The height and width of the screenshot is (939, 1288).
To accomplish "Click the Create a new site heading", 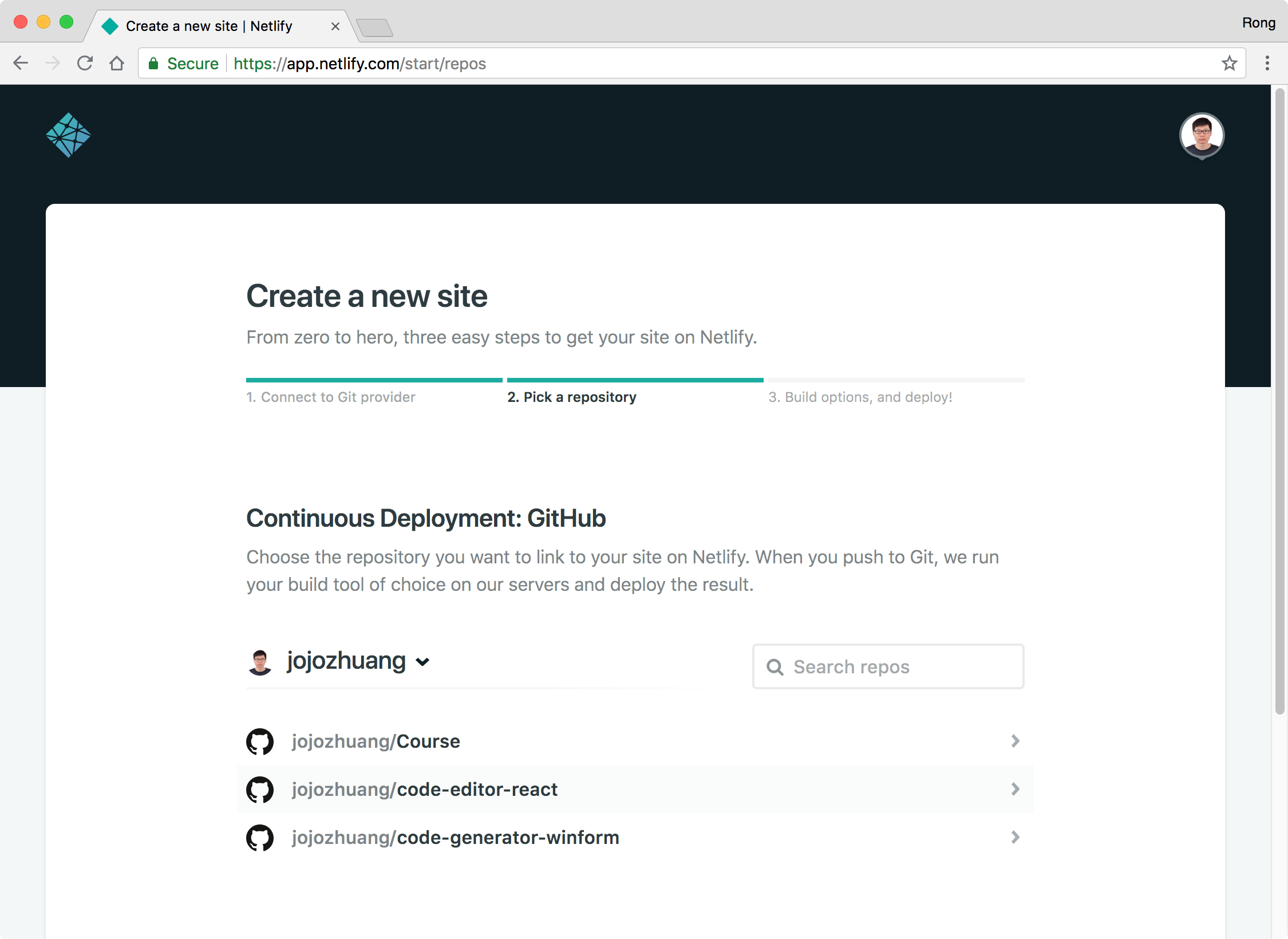I will pyautogui.click(x=367, y=296).
